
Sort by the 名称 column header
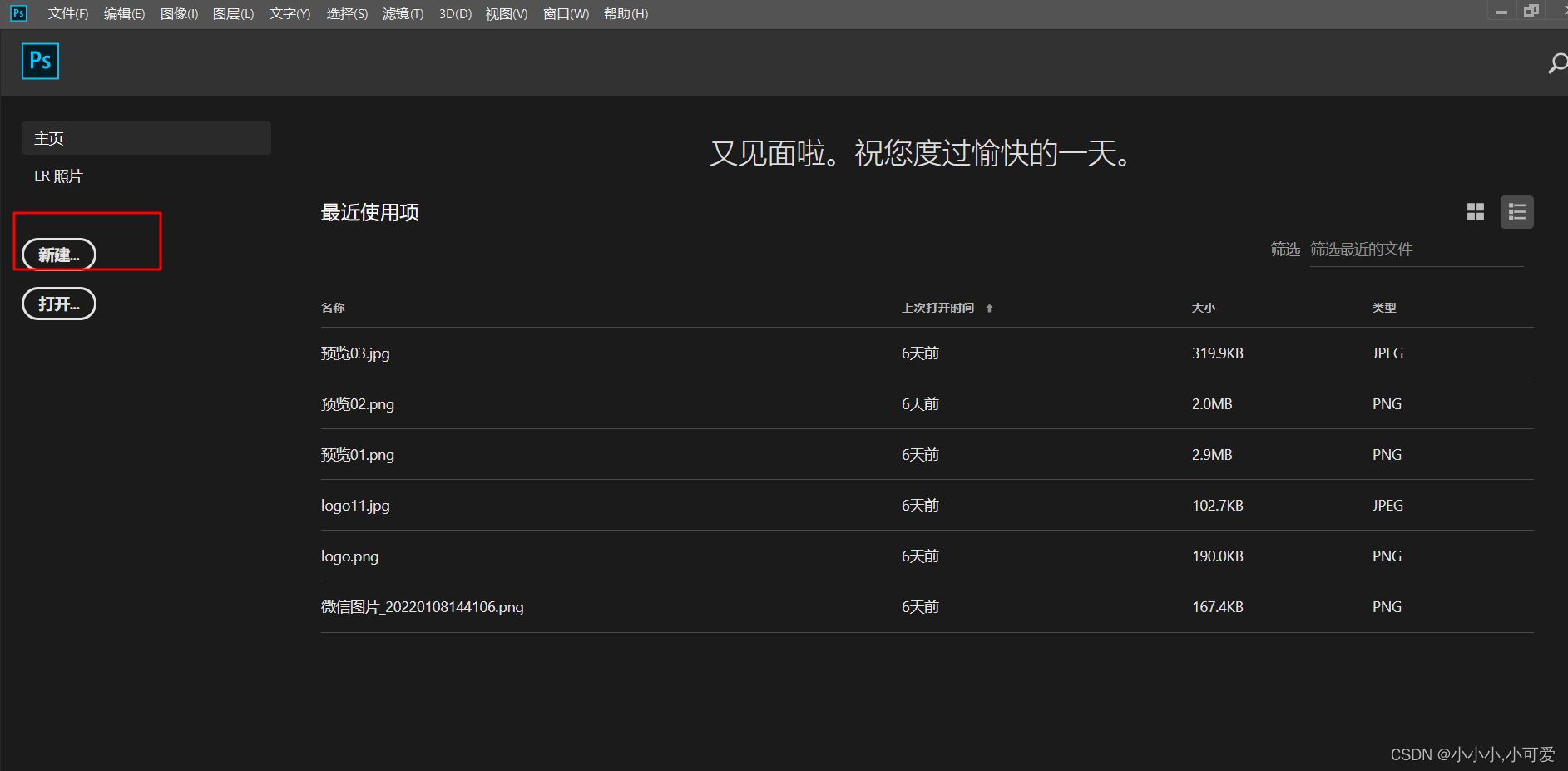click(333, 308)
